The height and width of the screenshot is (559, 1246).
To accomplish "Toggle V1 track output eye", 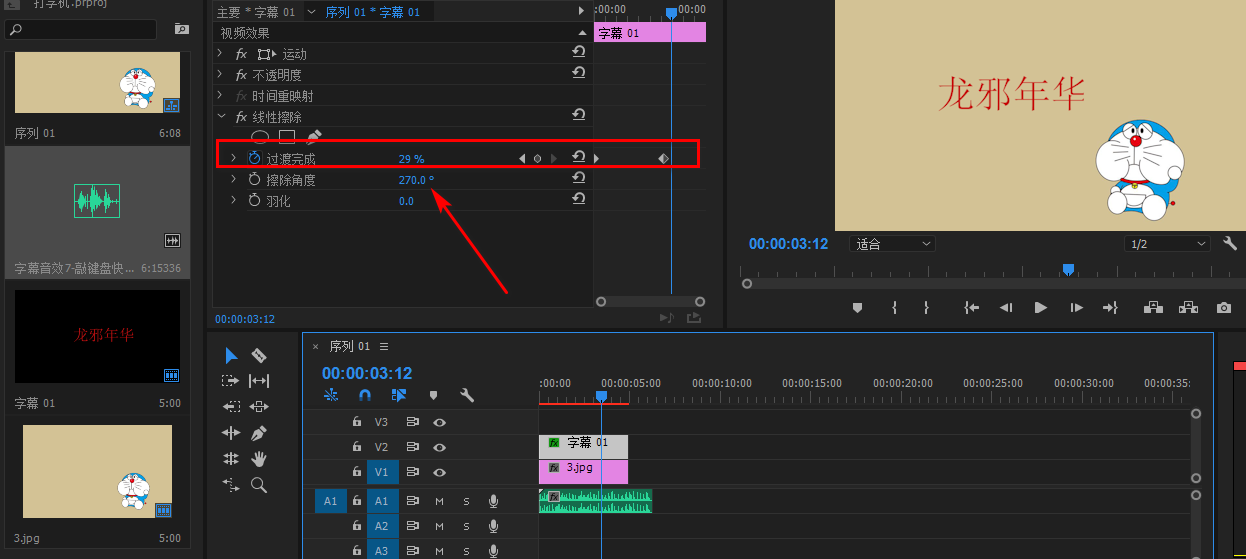I will coord(439,472).
